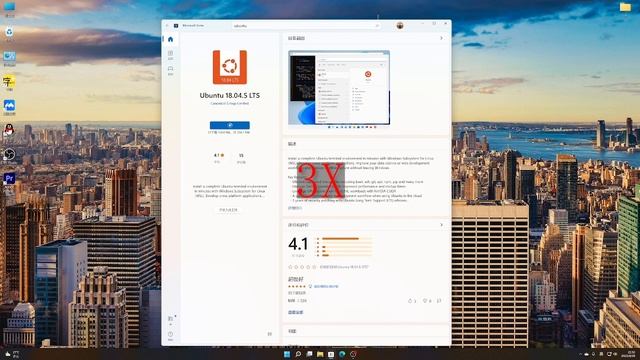
Task: Click the blue install button under Ubuntu 18.04.5 LTS
Action: coord(230,125)
